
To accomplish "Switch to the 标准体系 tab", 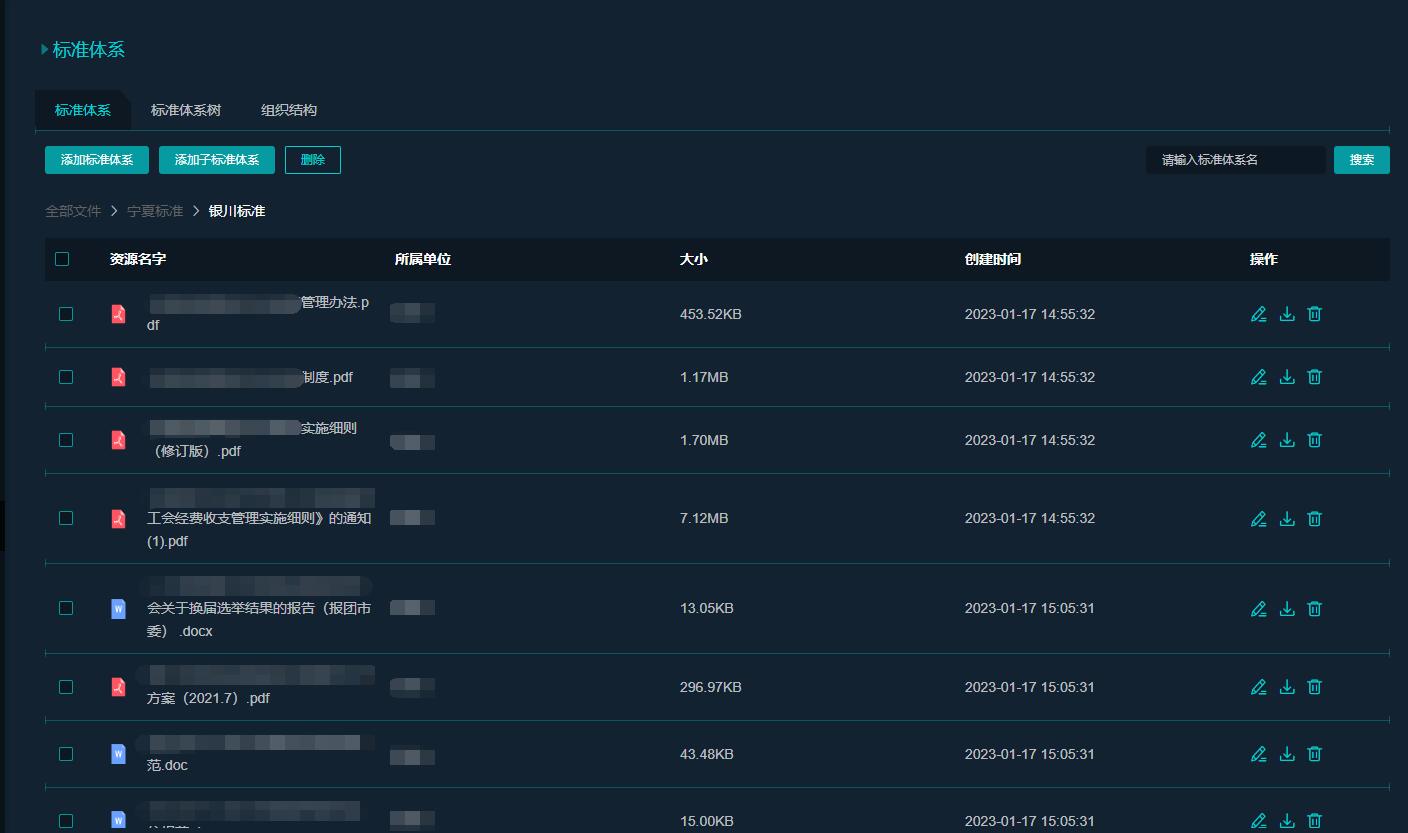I will (83, 110).
